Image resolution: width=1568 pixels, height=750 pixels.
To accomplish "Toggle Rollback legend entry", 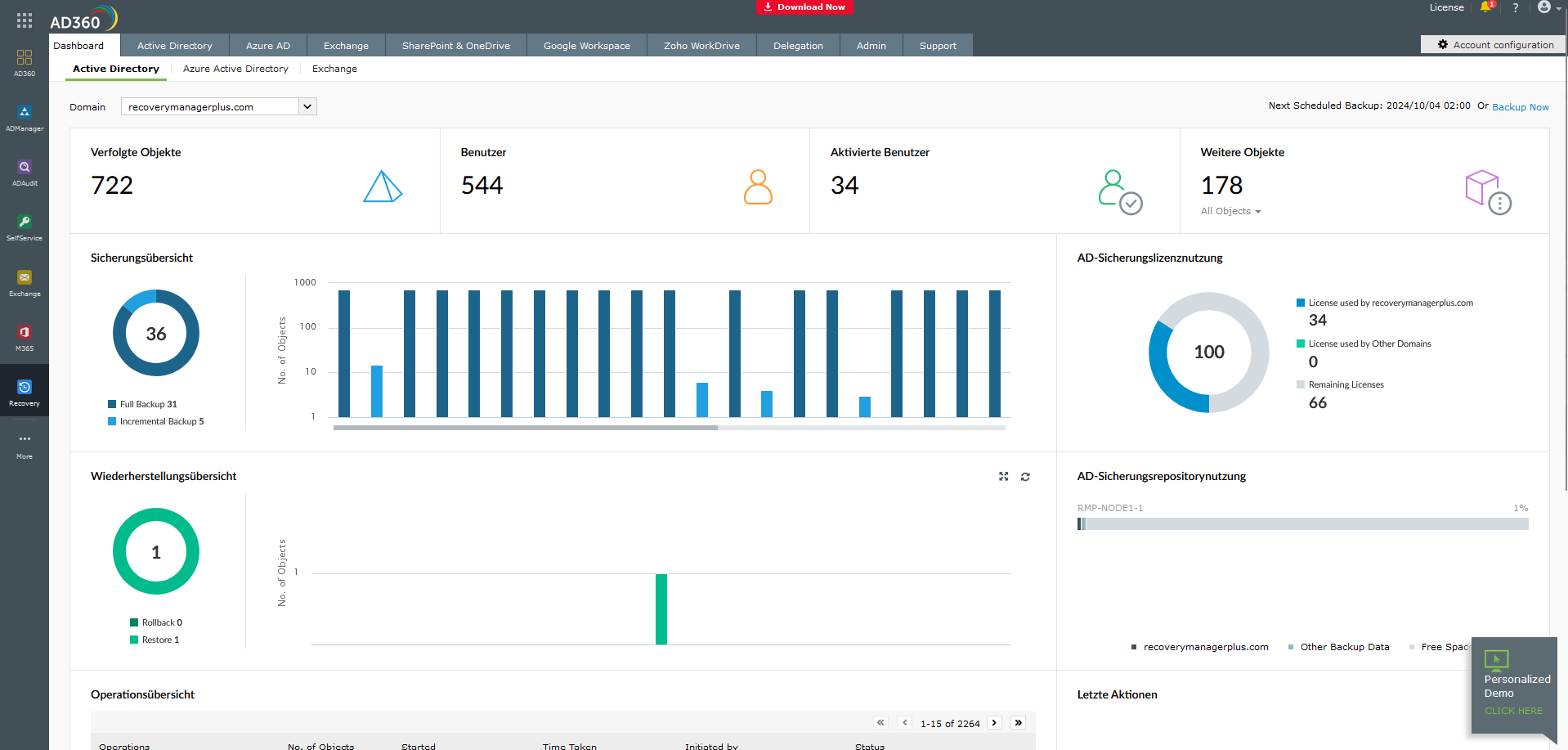I will click(x=156, y=622).
